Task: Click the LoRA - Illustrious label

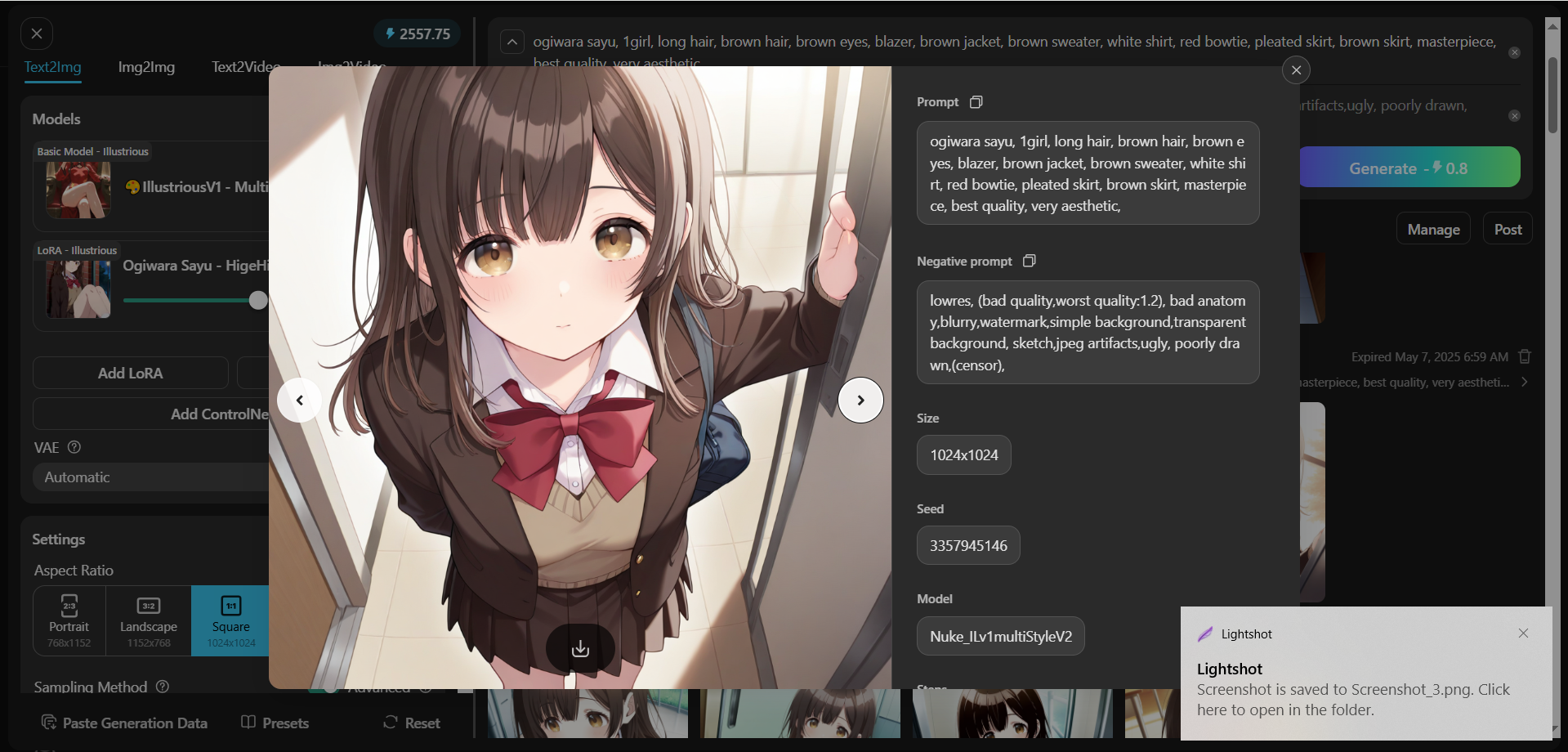Action: tap(77, 250)
